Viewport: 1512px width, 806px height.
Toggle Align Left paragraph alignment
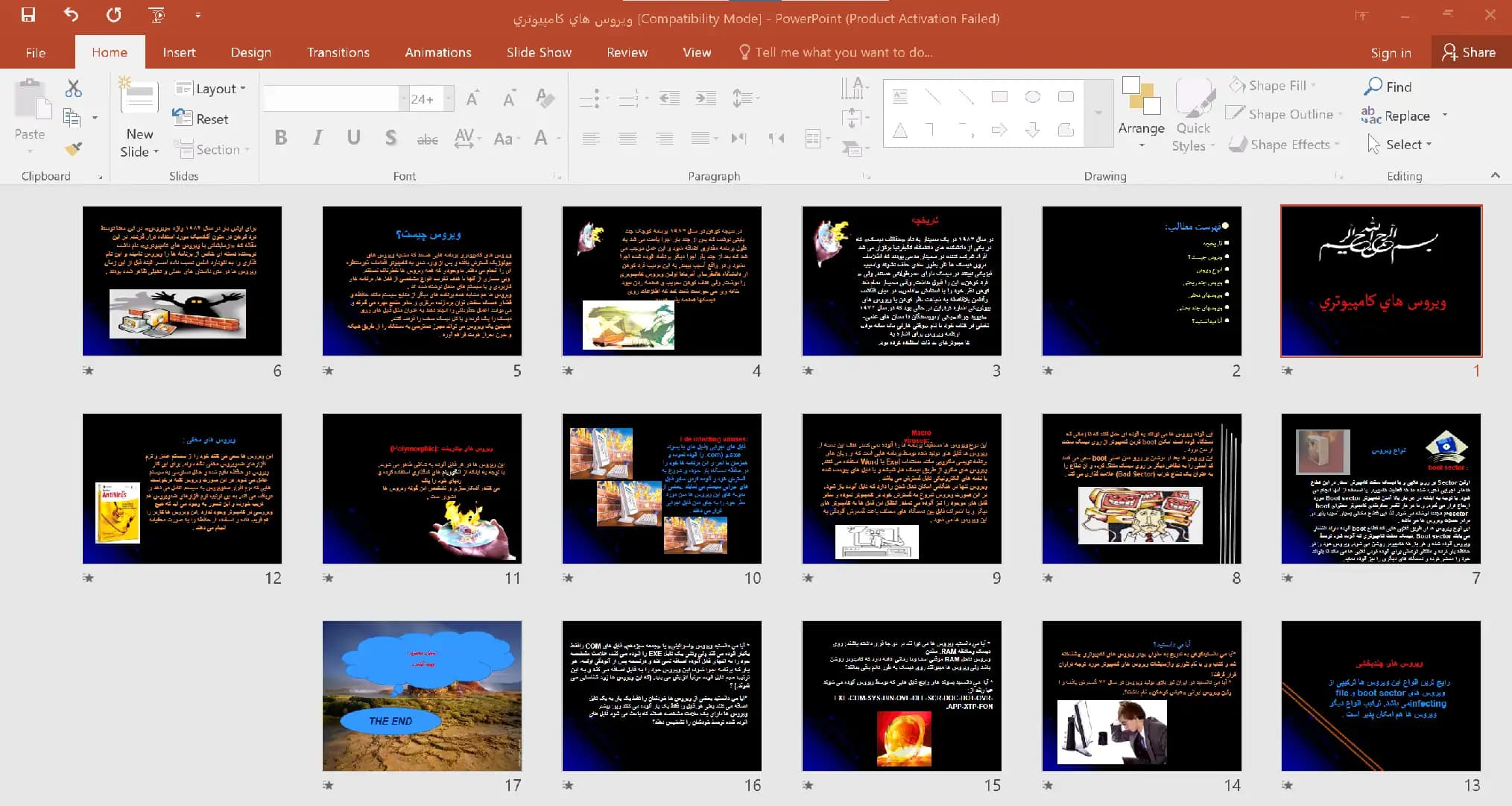(x=591, y=138)
